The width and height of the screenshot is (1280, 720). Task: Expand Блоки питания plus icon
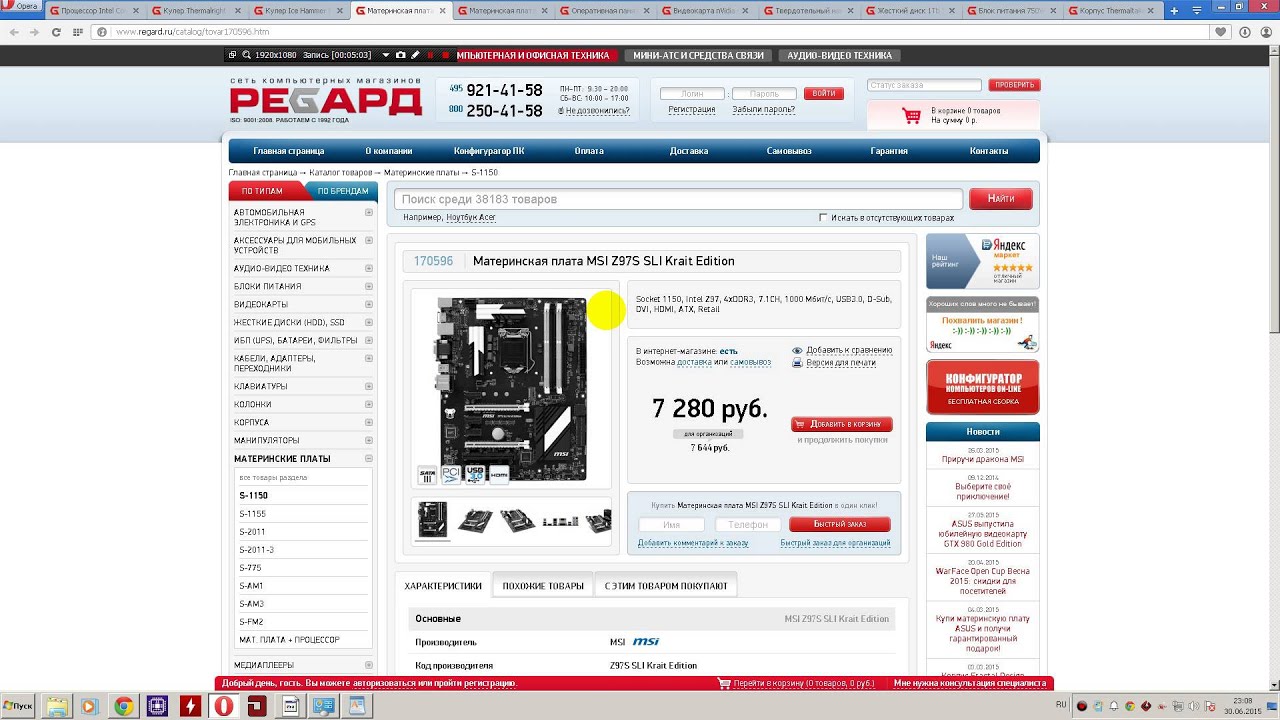pos(369,286)
